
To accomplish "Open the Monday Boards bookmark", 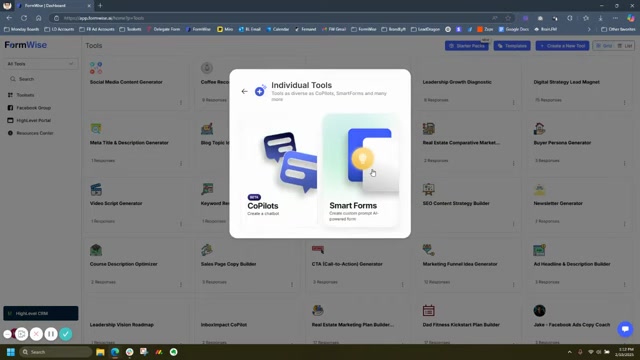I will click(x=21, y=29).
